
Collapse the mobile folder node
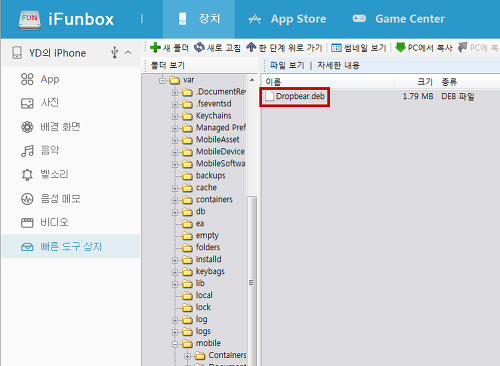(175, 344)
